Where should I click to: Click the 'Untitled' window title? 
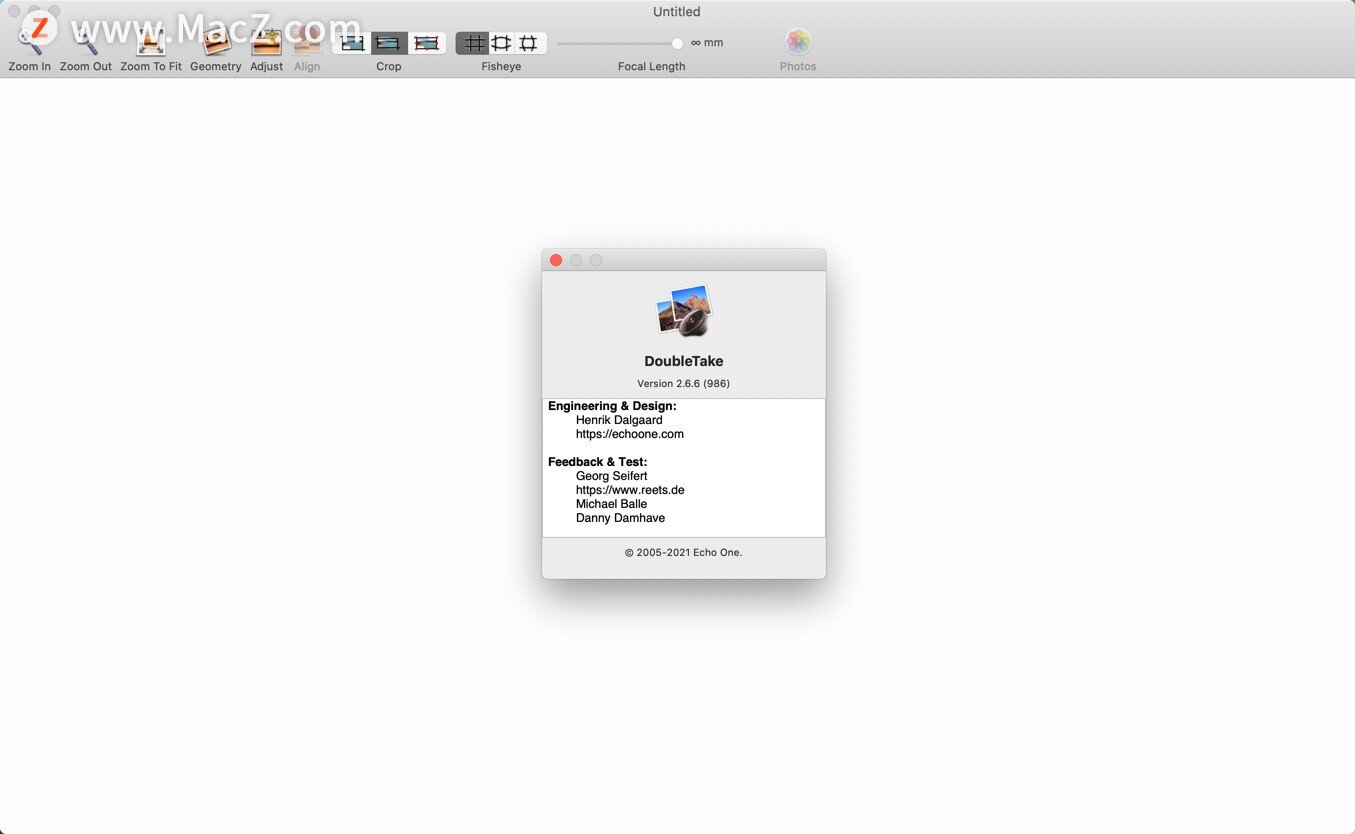pos(677,12)
